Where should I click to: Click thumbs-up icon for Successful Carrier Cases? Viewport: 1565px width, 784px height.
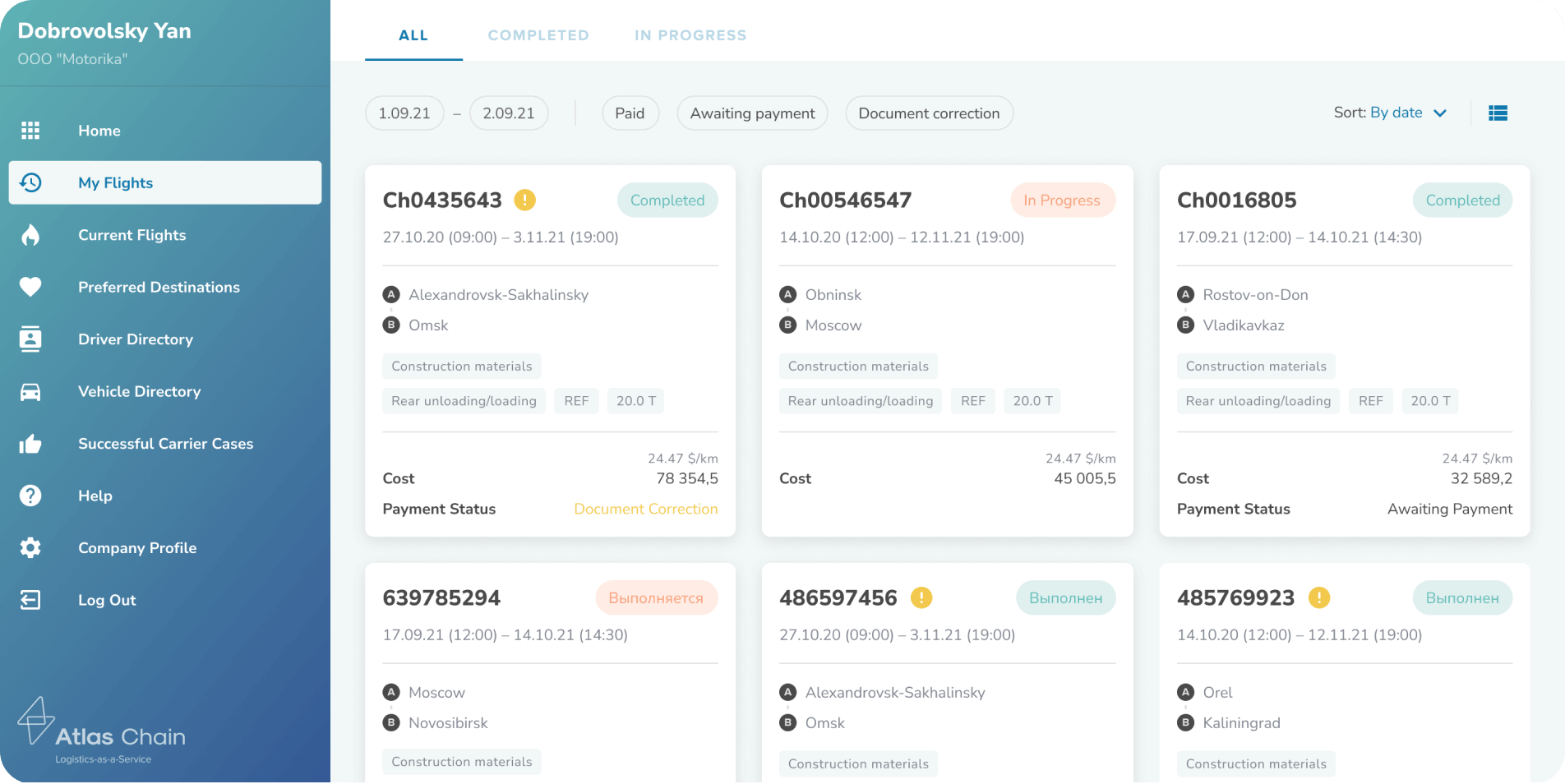[x=30, y=444]
